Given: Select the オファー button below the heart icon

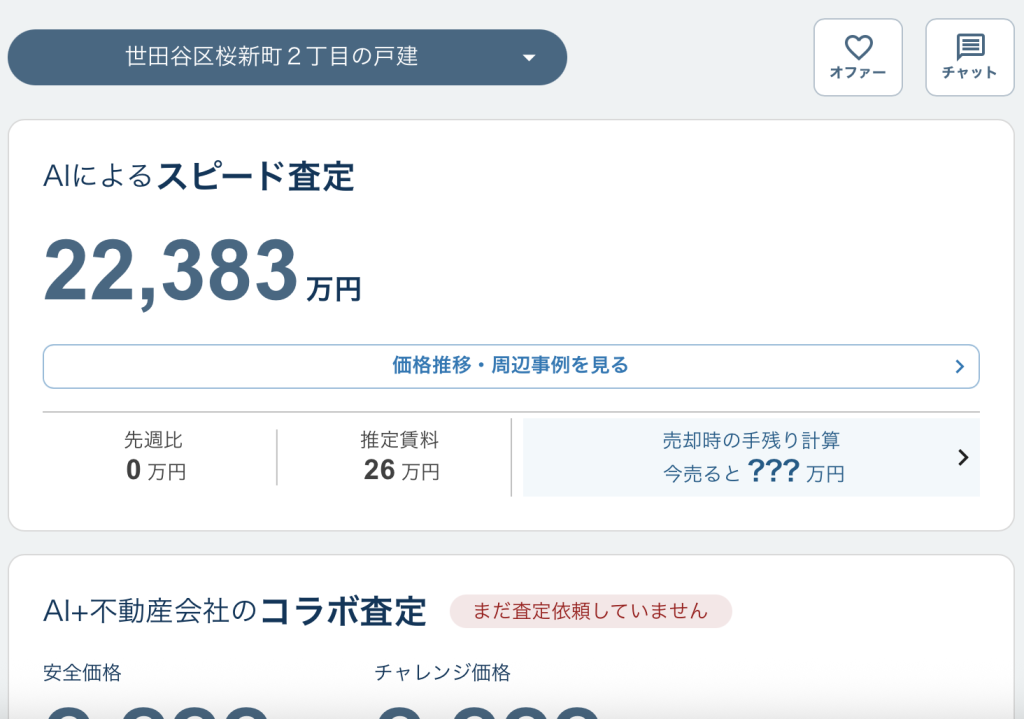Looking at the screenshot, I should (857, 70).
